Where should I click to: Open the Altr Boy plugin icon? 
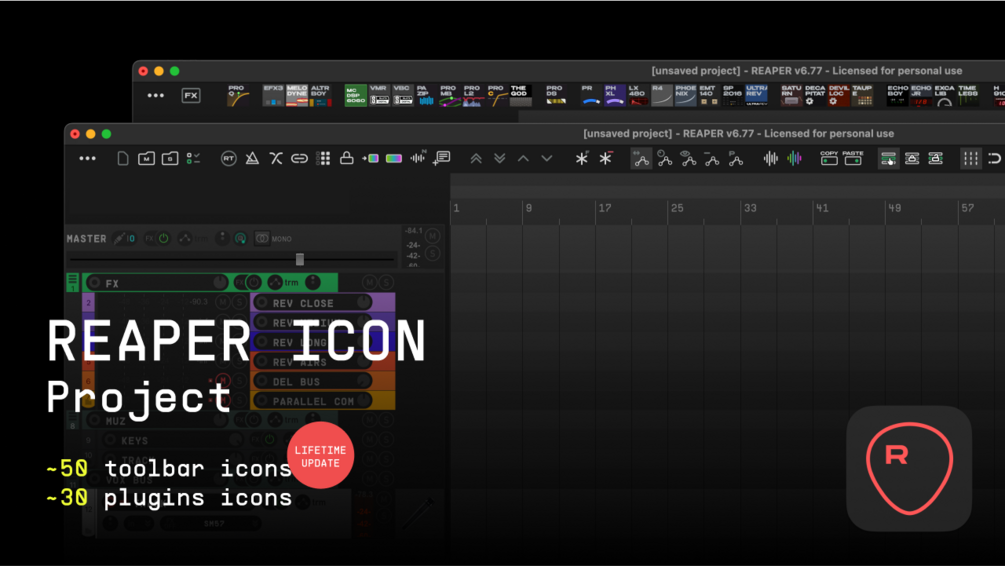click(x=320, y=96)
